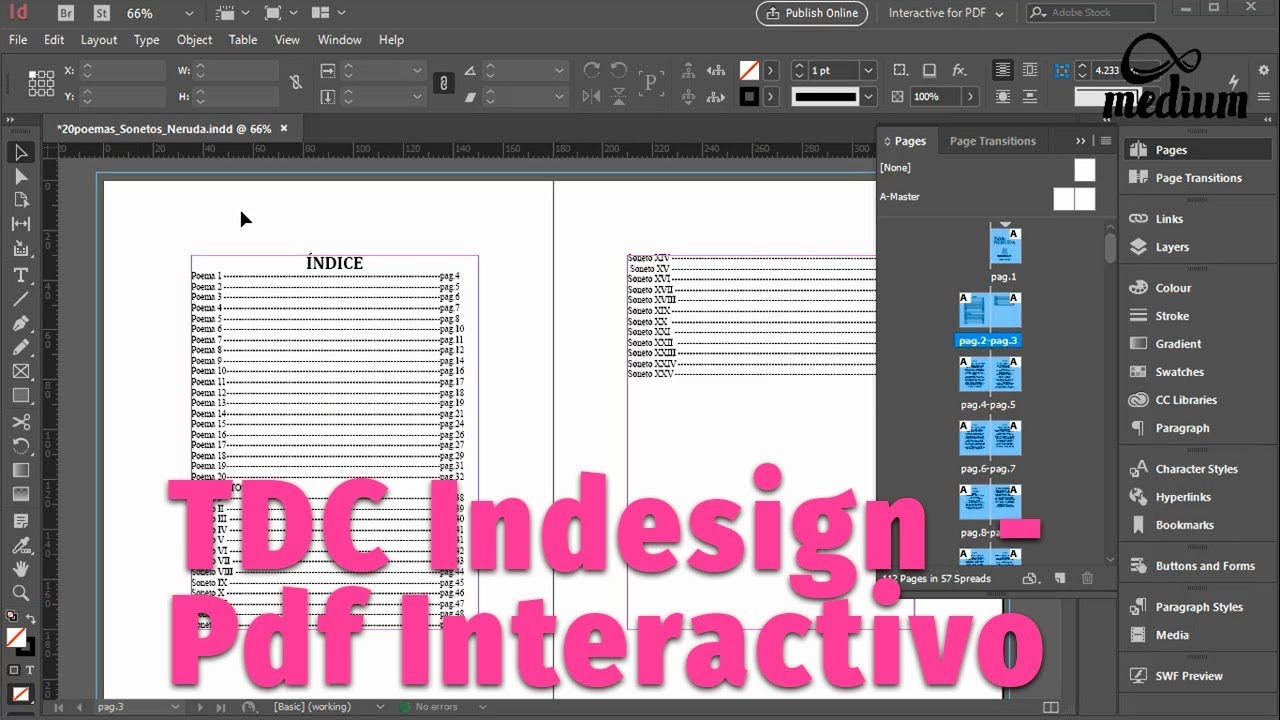Image resolution: width=1280 pixels, height=720 pixels.
Task: Open the SWF Preview panel
Action: [1188, 676]
